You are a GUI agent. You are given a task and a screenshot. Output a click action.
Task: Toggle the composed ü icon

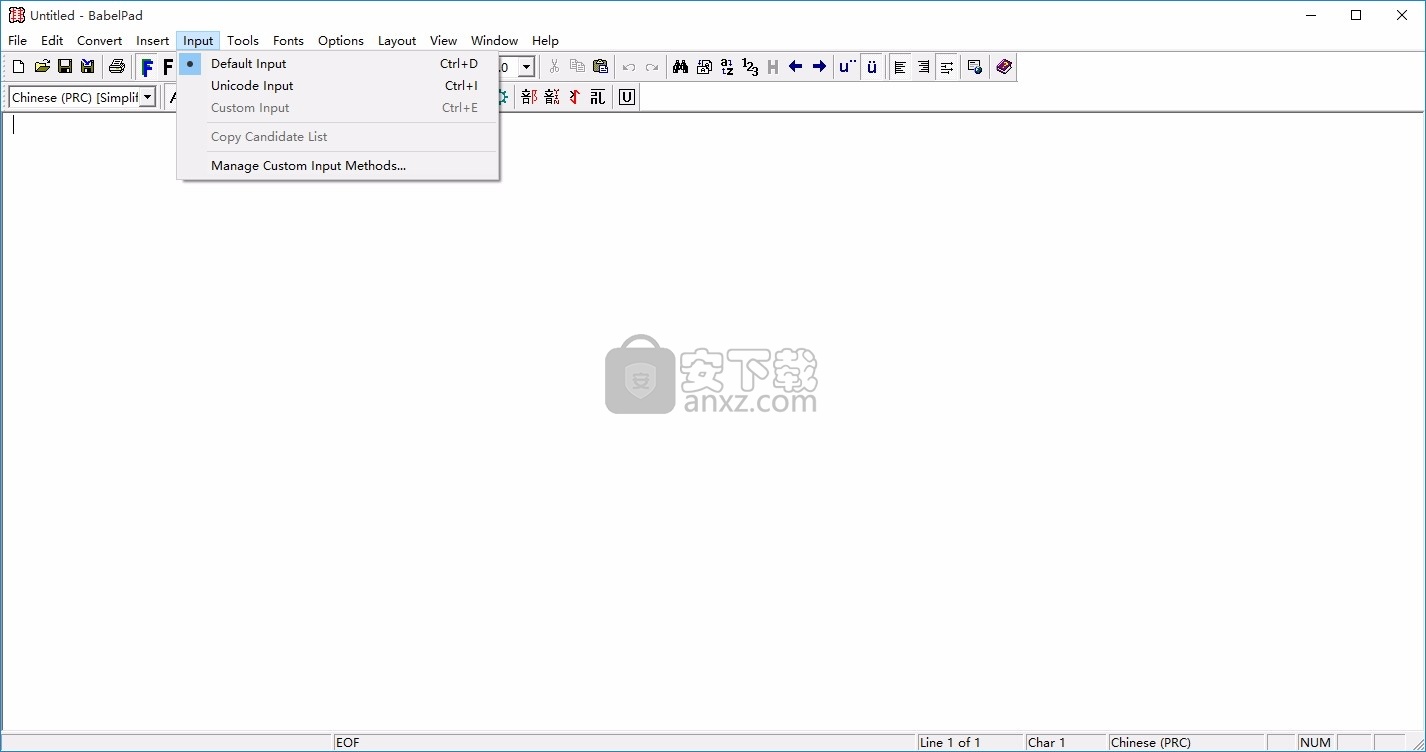[x=872, y=67]
